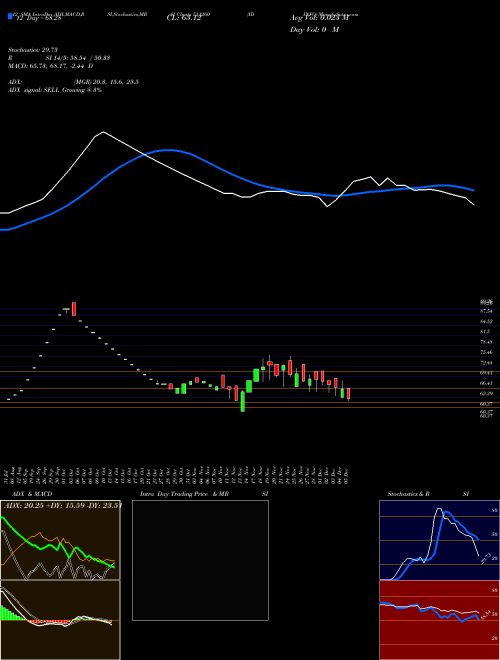Click the '(MGR) 20.3, 15.6, 23.5' ADX values
The image size is (500, 660).
tap(106, 82)
